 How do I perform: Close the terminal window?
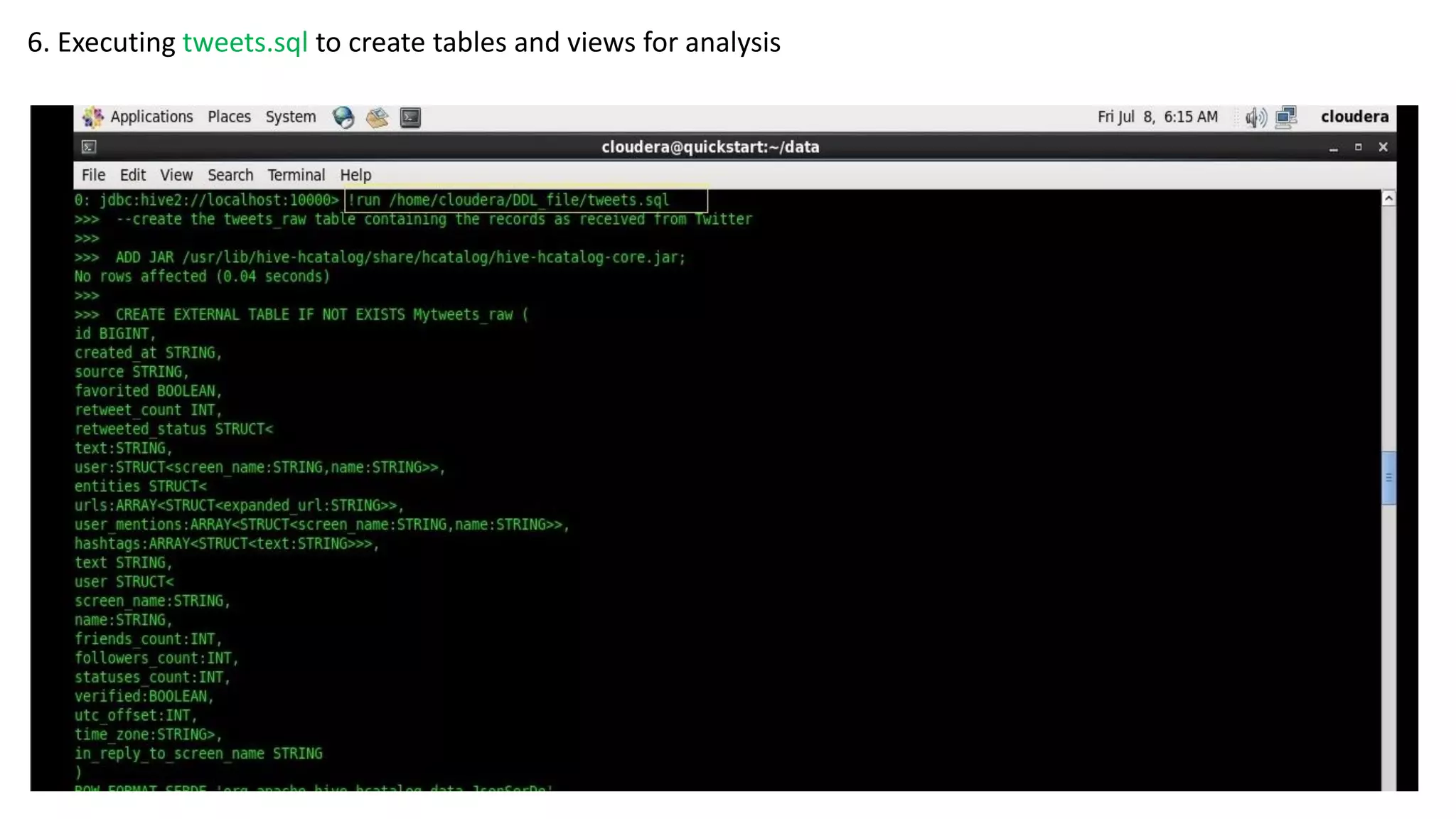pyautogui.click(x=1383, y=147)
